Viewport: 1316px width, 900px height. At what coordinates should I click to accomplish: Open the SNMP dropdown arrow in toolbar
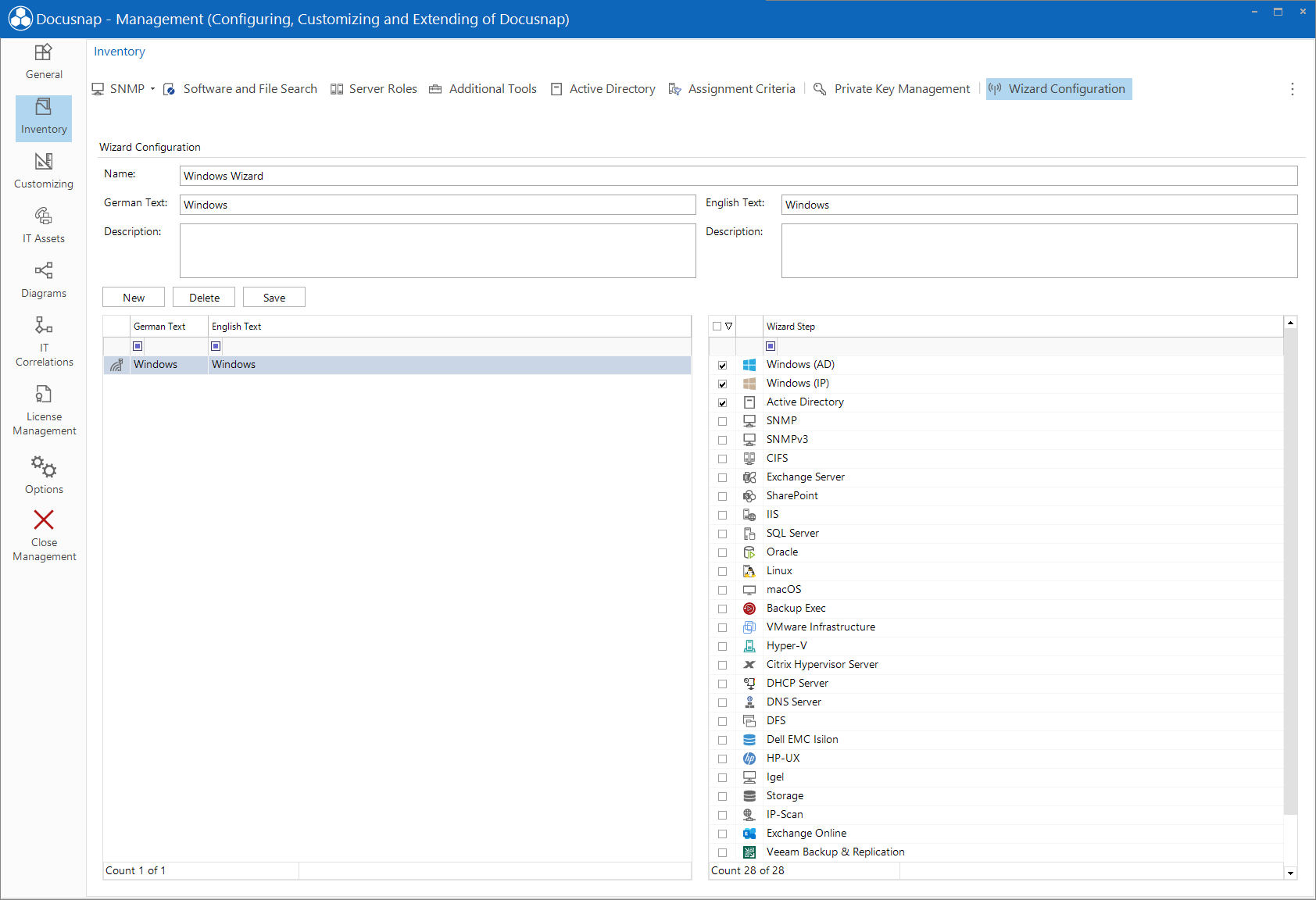(152, 89)
